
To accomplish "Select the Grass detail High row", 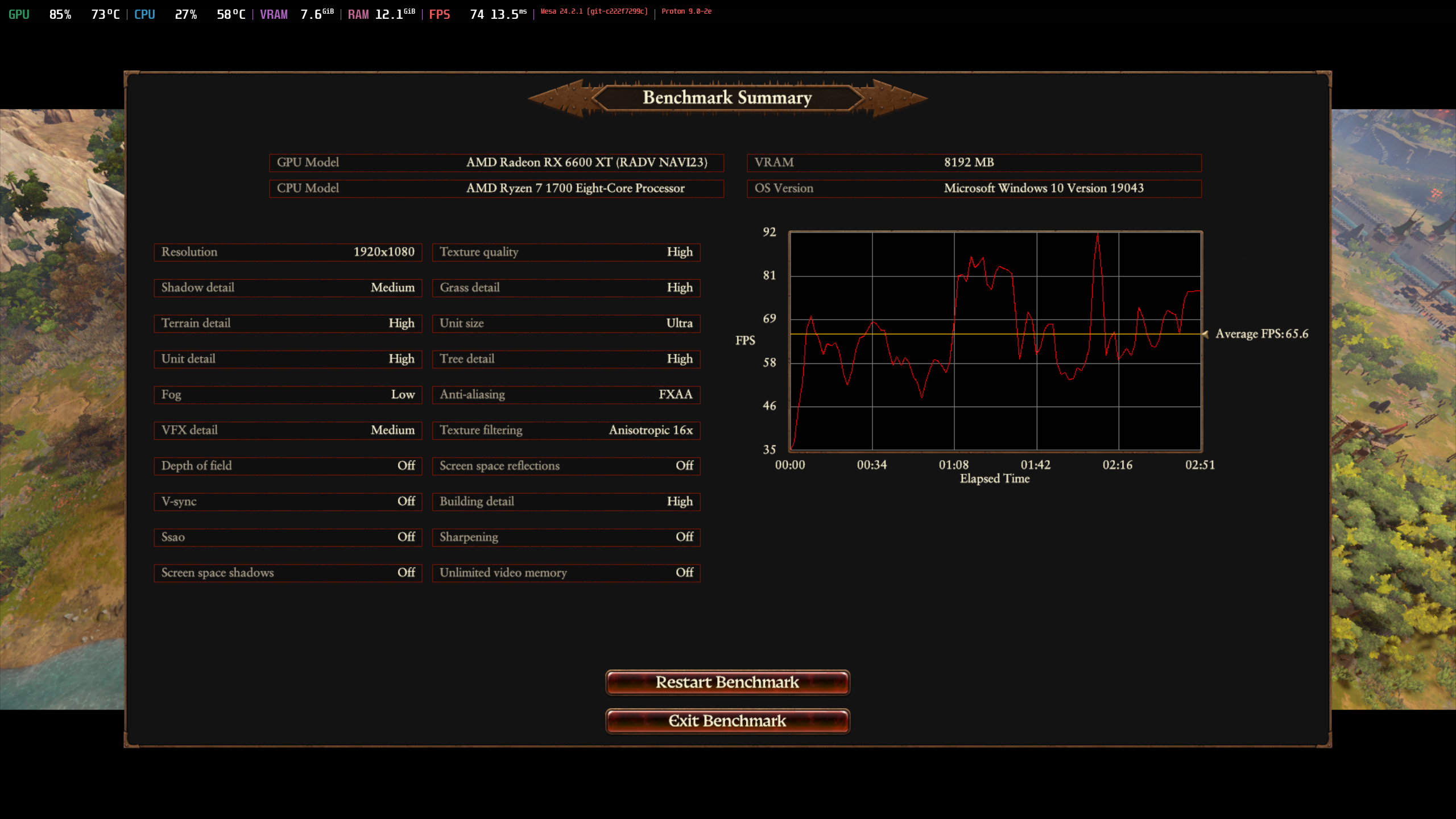I will point(566,288).
